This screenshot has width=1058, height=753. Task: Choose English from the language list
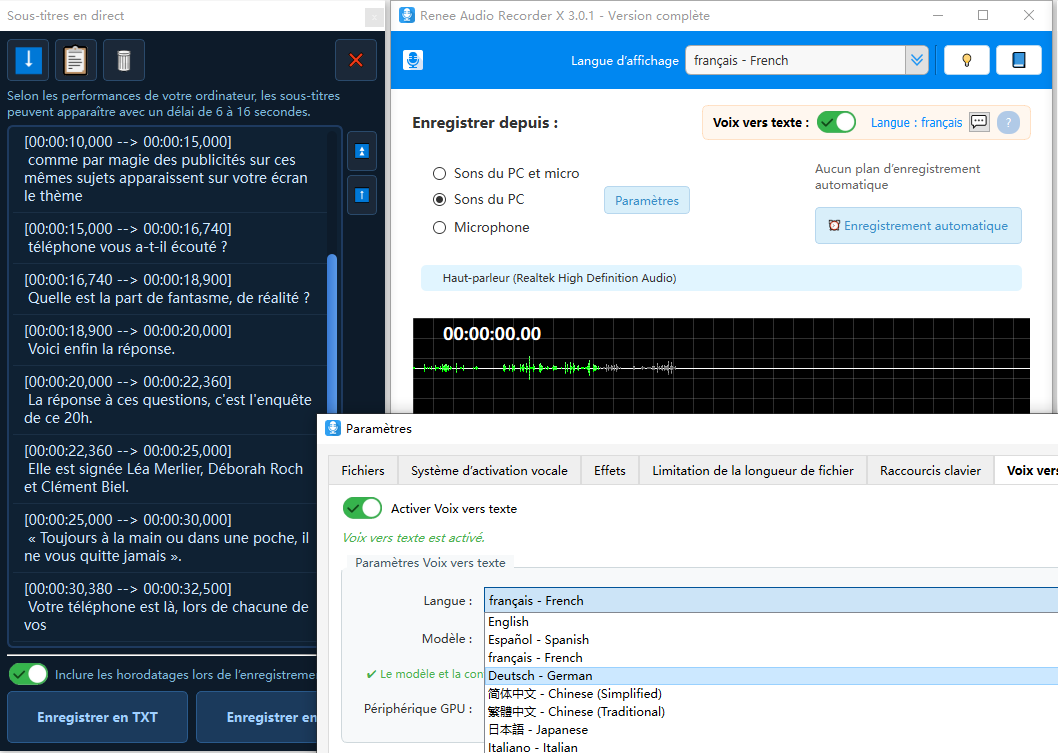[x=771, y=621]
